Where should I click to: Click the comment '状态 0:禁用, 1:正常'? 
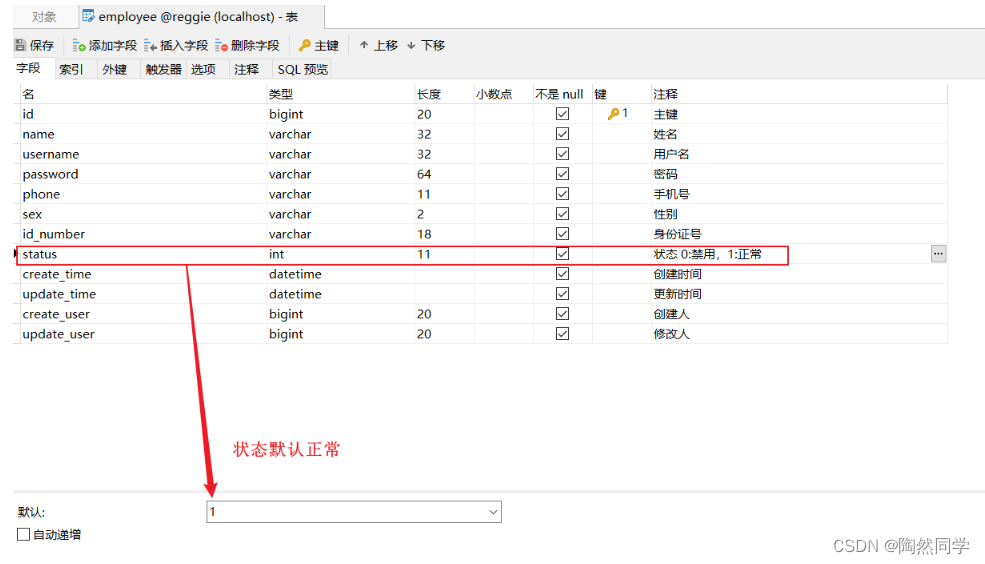[x=707, y=254]
